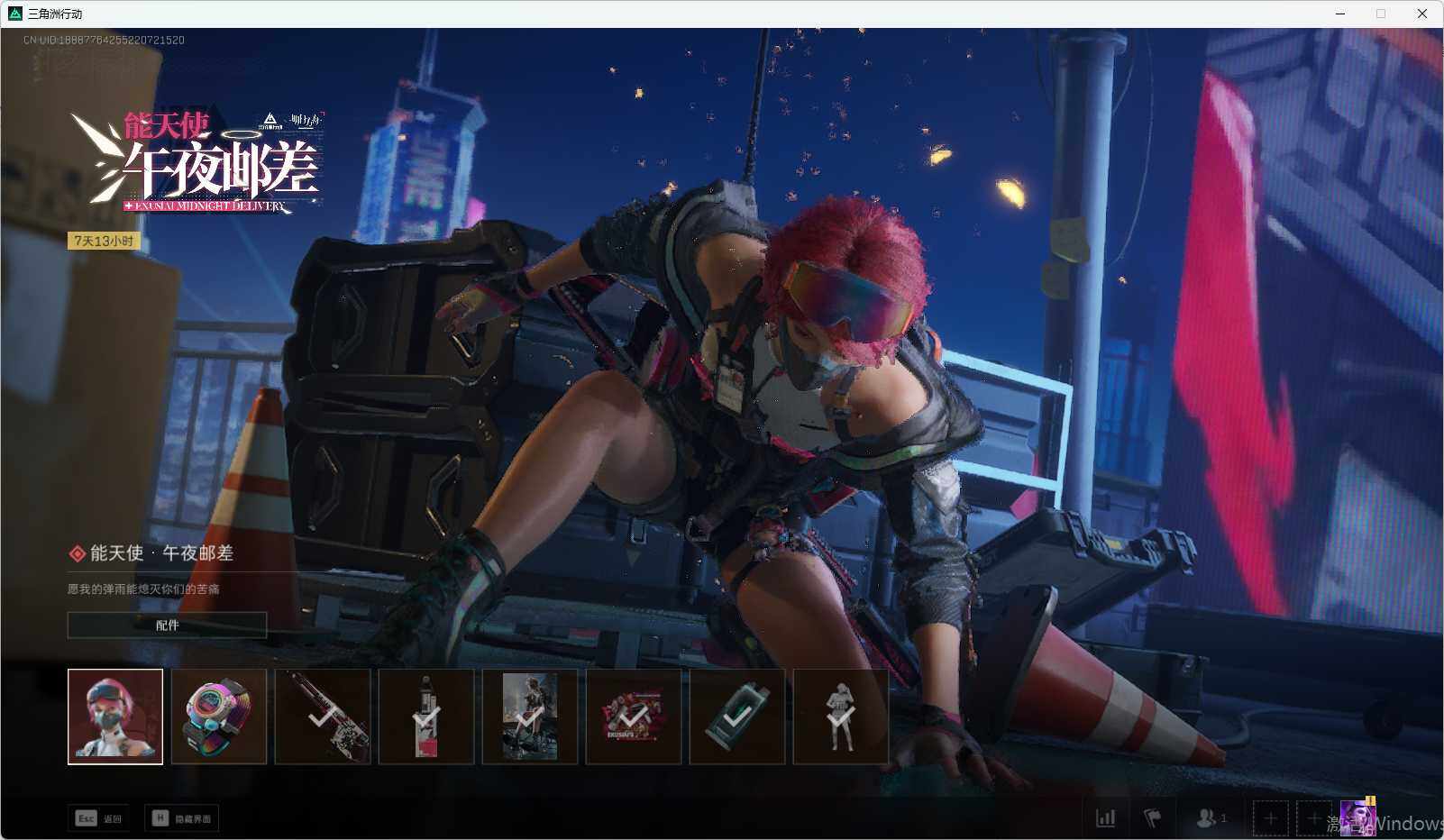Click the CN UID number text
Image resolution: width=1444 pixels, height=840 pixels.
[x=104, y=40]
